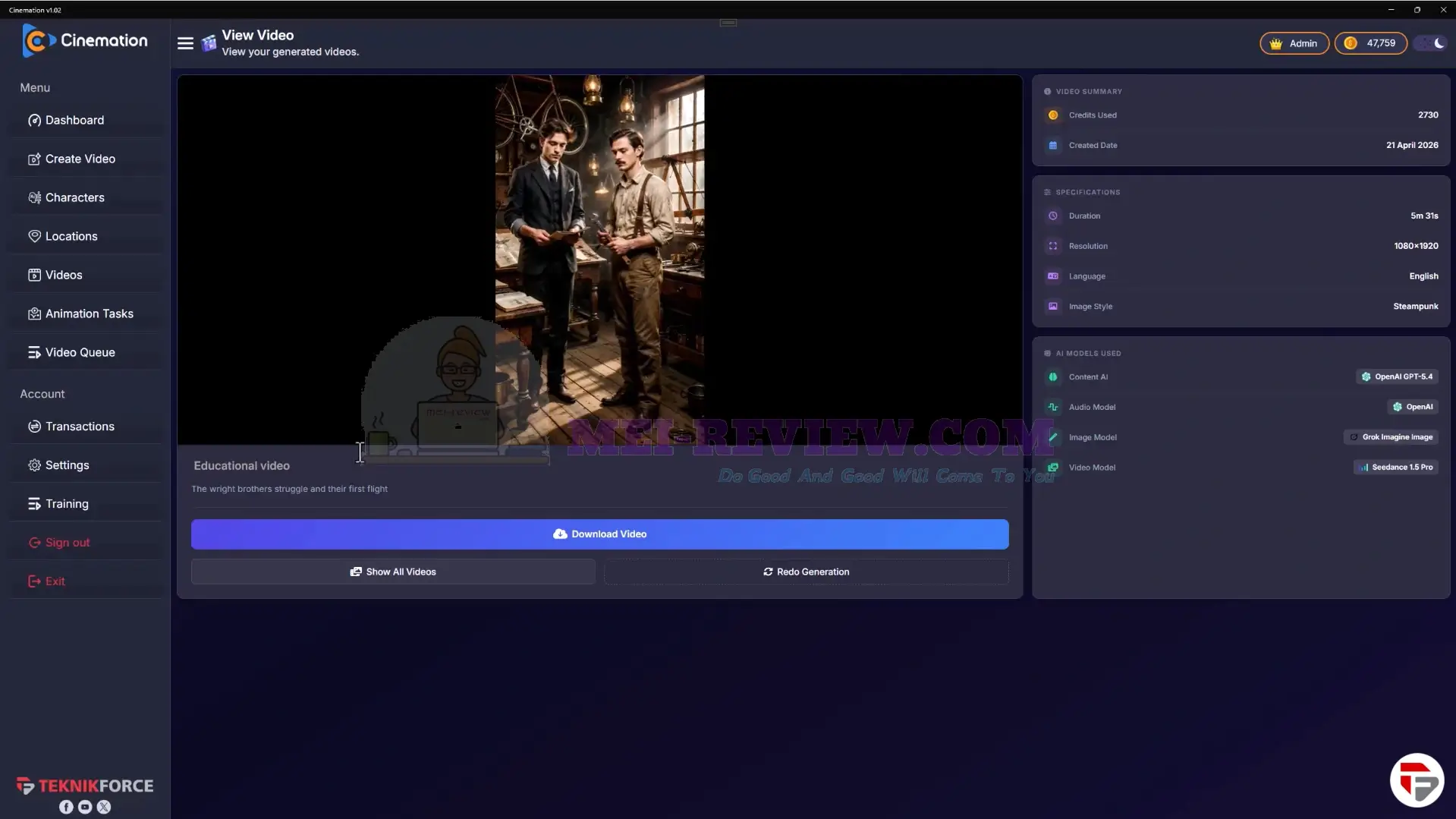Image resolution: width=1456 pixels, height=819 pixels.
Task: Click the Admin crown badge
Action: click(1294, 43)
